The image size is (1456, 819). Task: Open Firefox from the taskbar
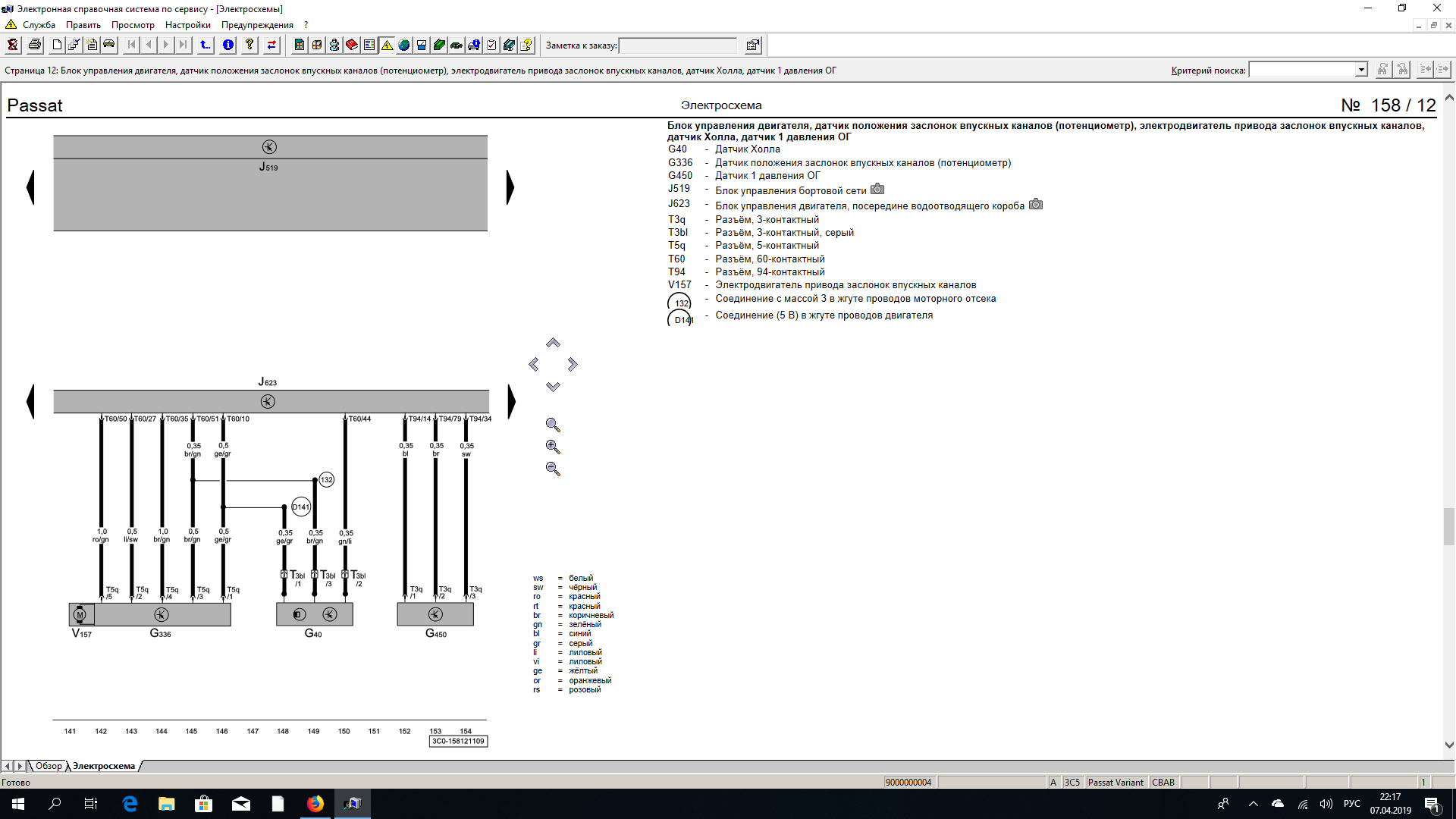pos(315,804)
